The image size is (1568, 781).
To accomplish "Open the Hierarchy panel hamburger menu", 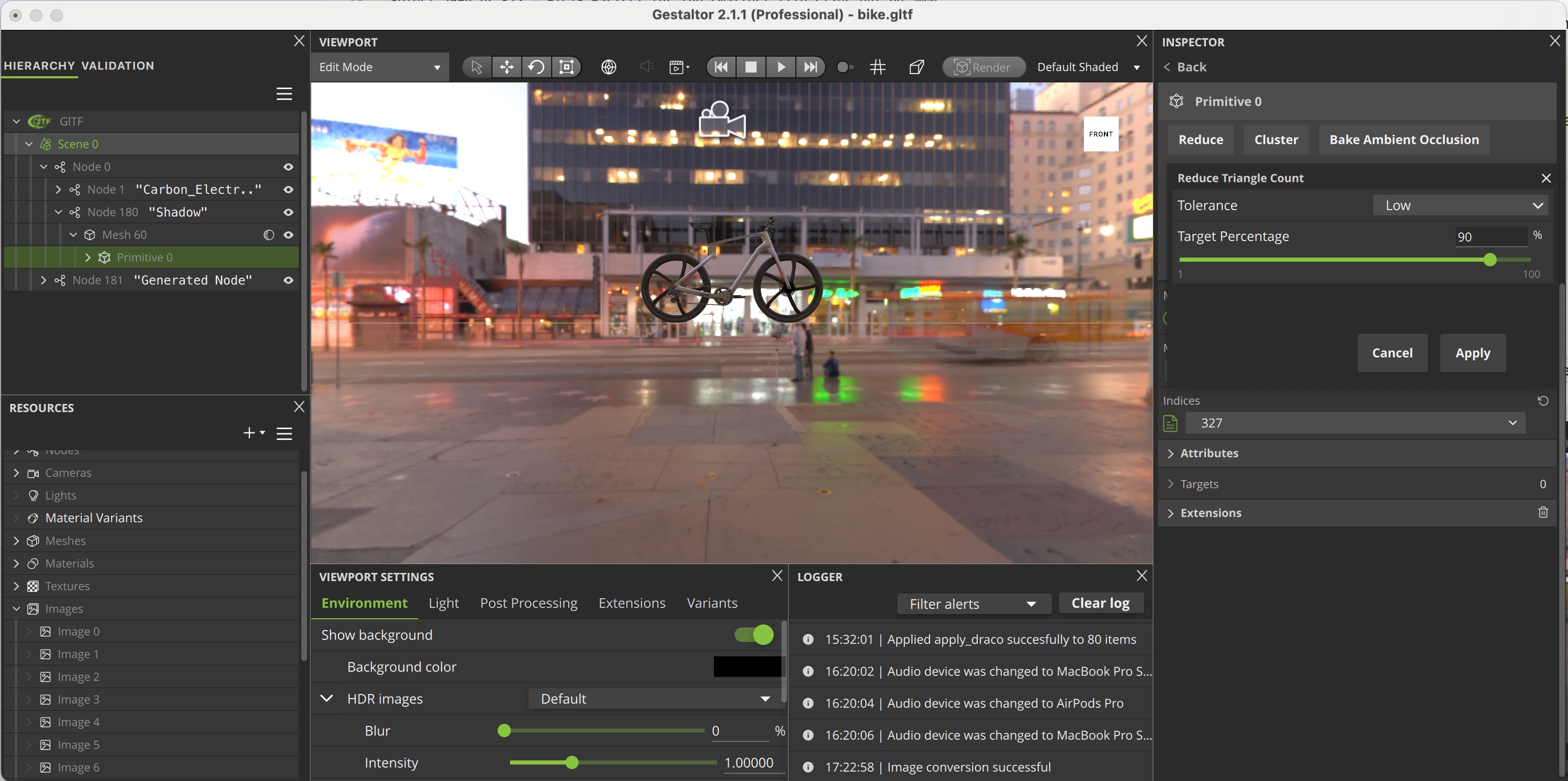I will pos(284,94).
